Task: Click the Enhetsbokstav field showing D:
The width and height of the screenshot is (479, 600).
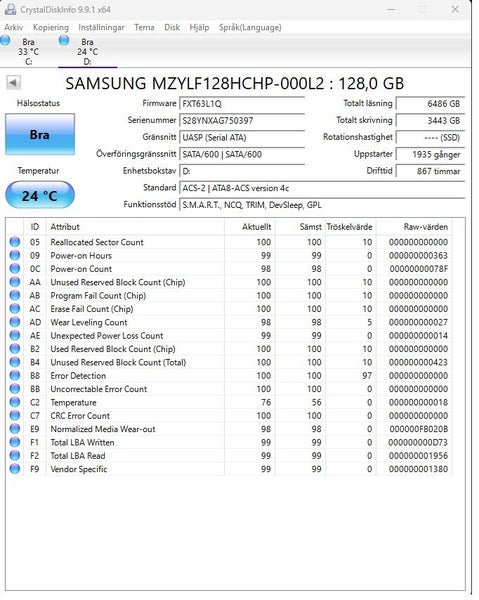Action: pyautogui.click(x=242, y=171)
